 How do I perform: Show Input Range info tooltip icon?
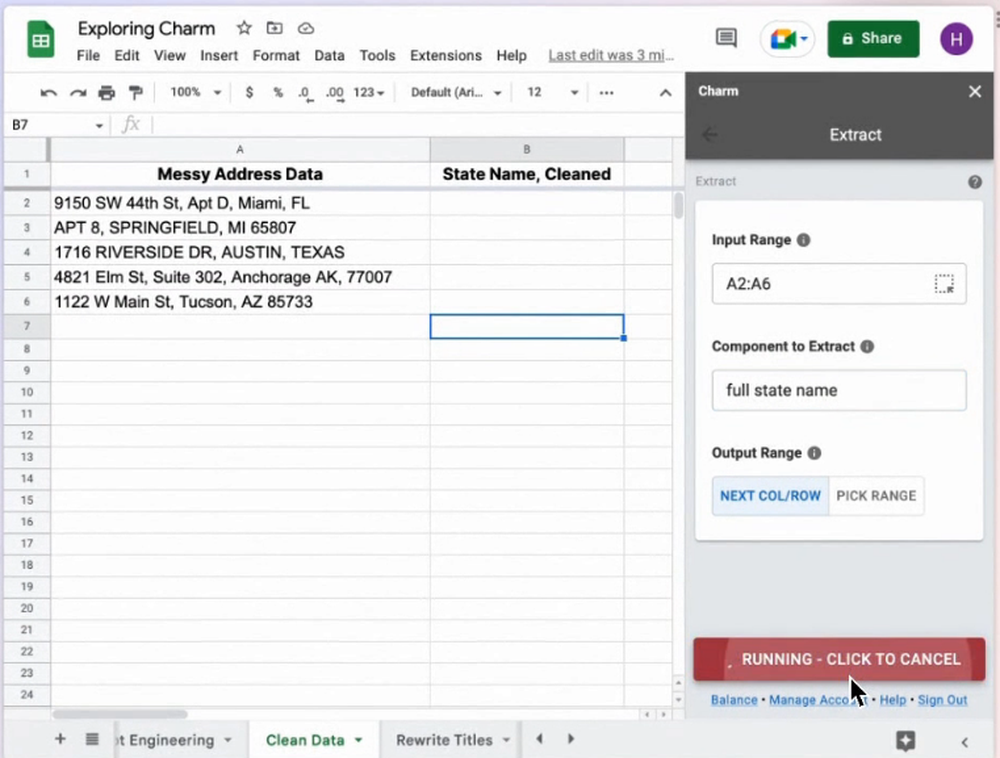tap(804, 240)
